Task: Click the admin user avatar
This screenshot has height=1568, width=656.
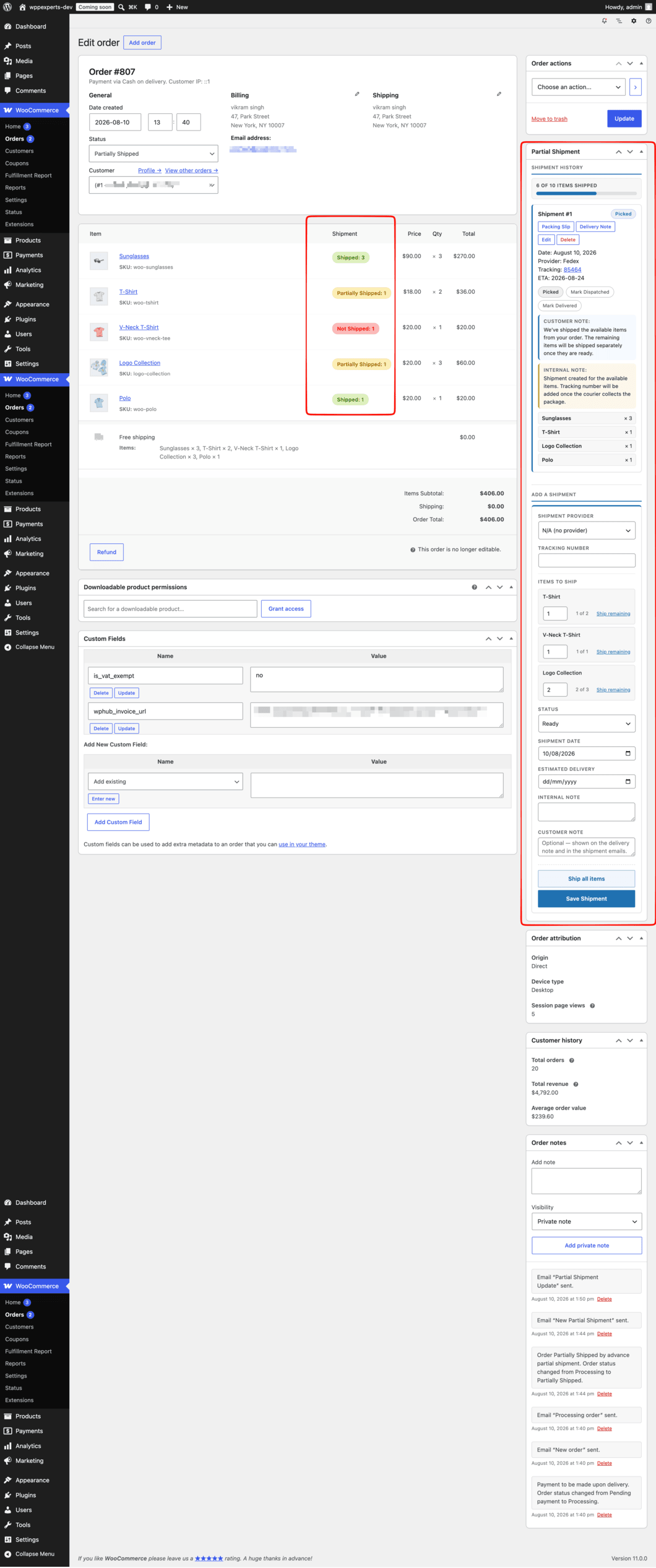Action: pos(649,7)
